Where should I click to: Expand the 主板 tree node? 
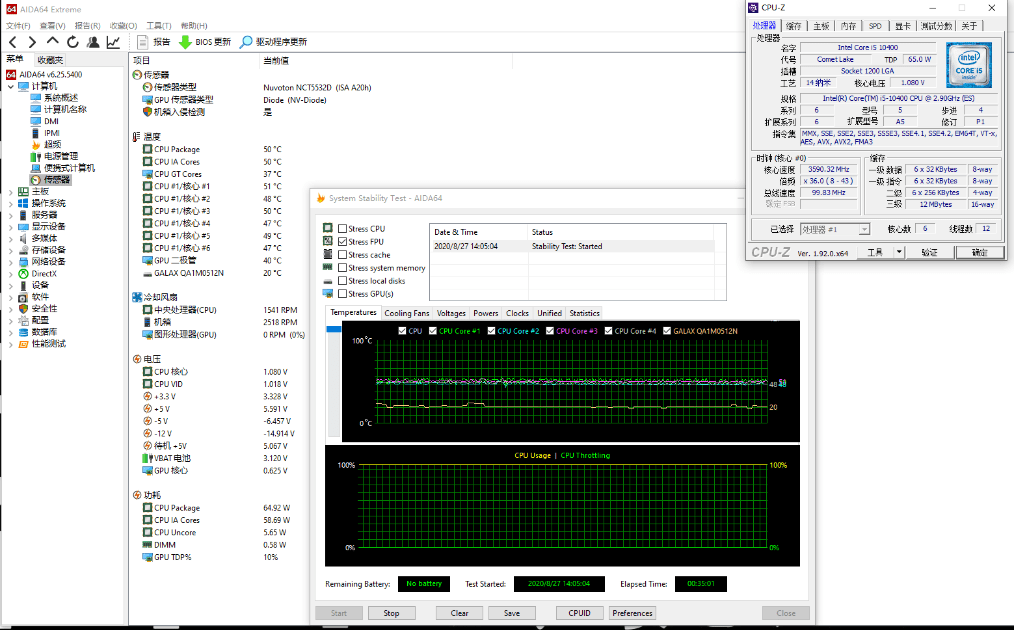click(11, 191)
